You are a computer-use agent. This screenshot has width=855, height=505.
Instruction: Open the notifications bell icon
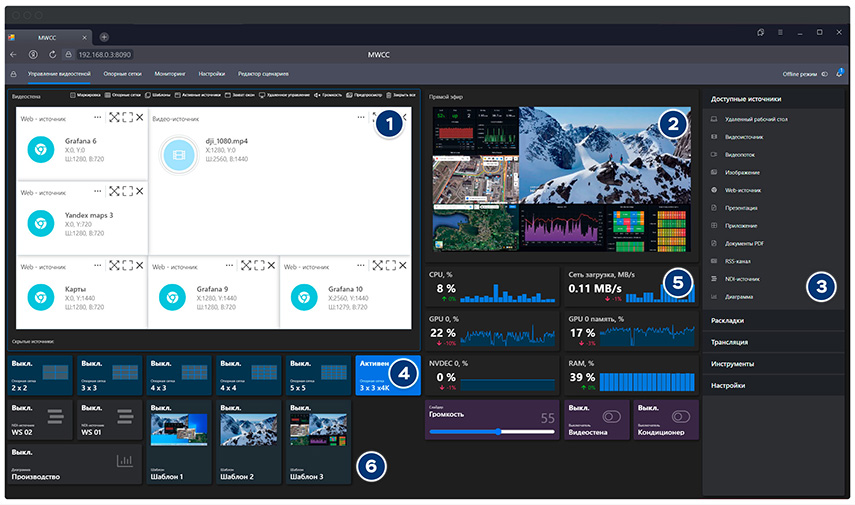point(839,74)
